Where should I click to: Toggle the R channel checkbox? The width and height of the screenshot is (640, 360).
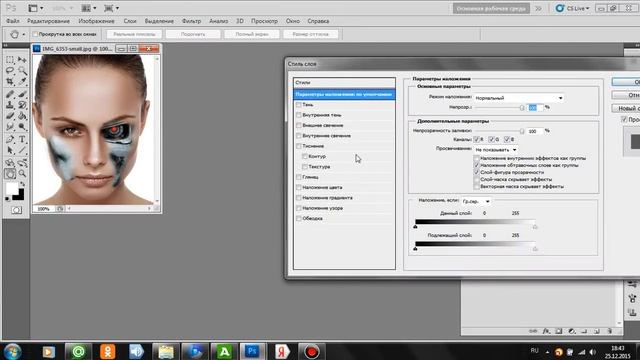point(476,139)
